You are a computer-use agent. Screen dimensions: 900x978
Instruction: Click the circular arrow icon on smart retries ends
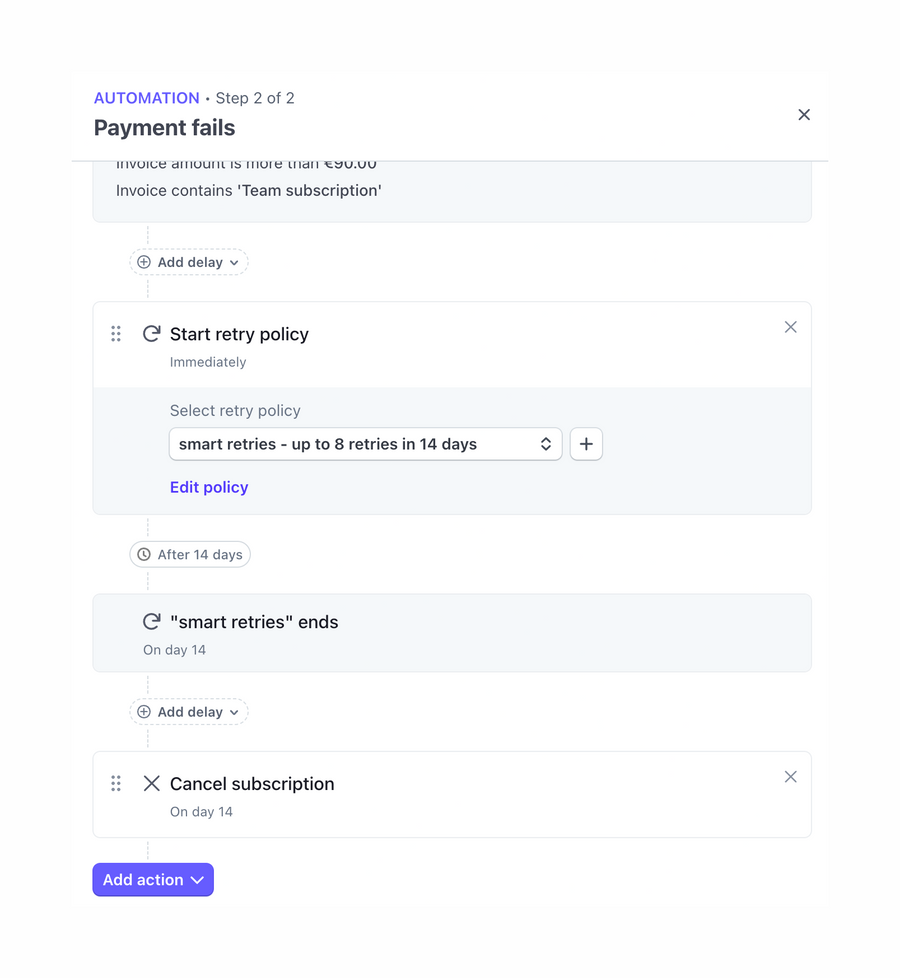[x=151, y=620]
